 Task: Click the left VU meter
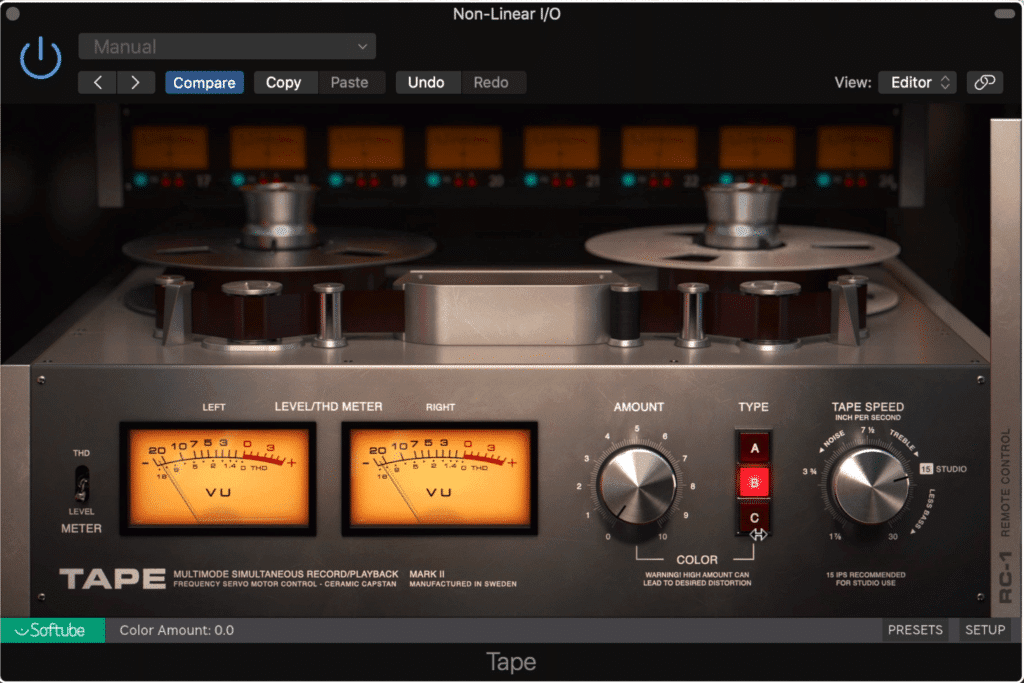[218, 479]
